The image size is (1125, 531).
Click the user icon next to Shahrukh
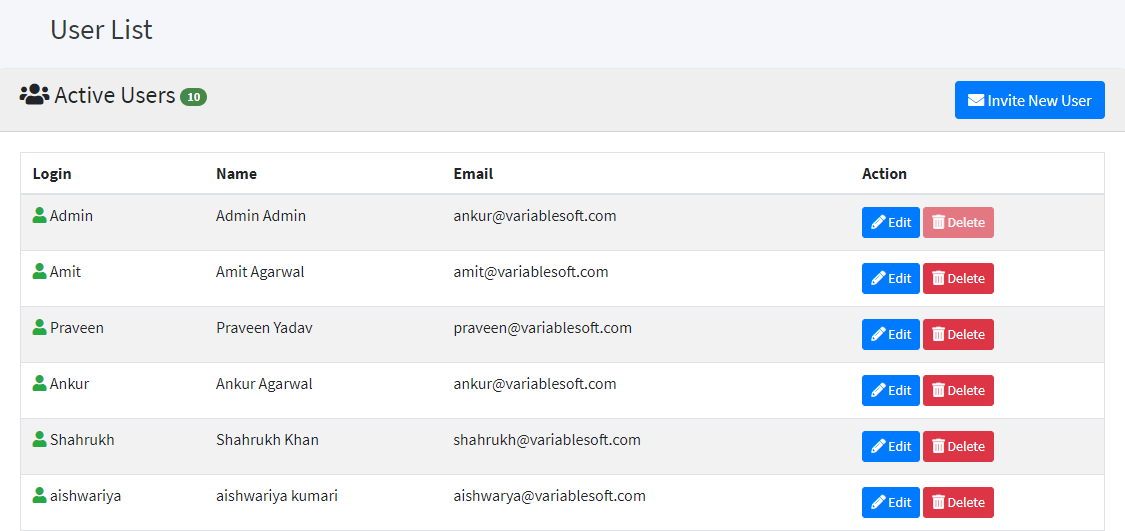(x=40, y=439)
